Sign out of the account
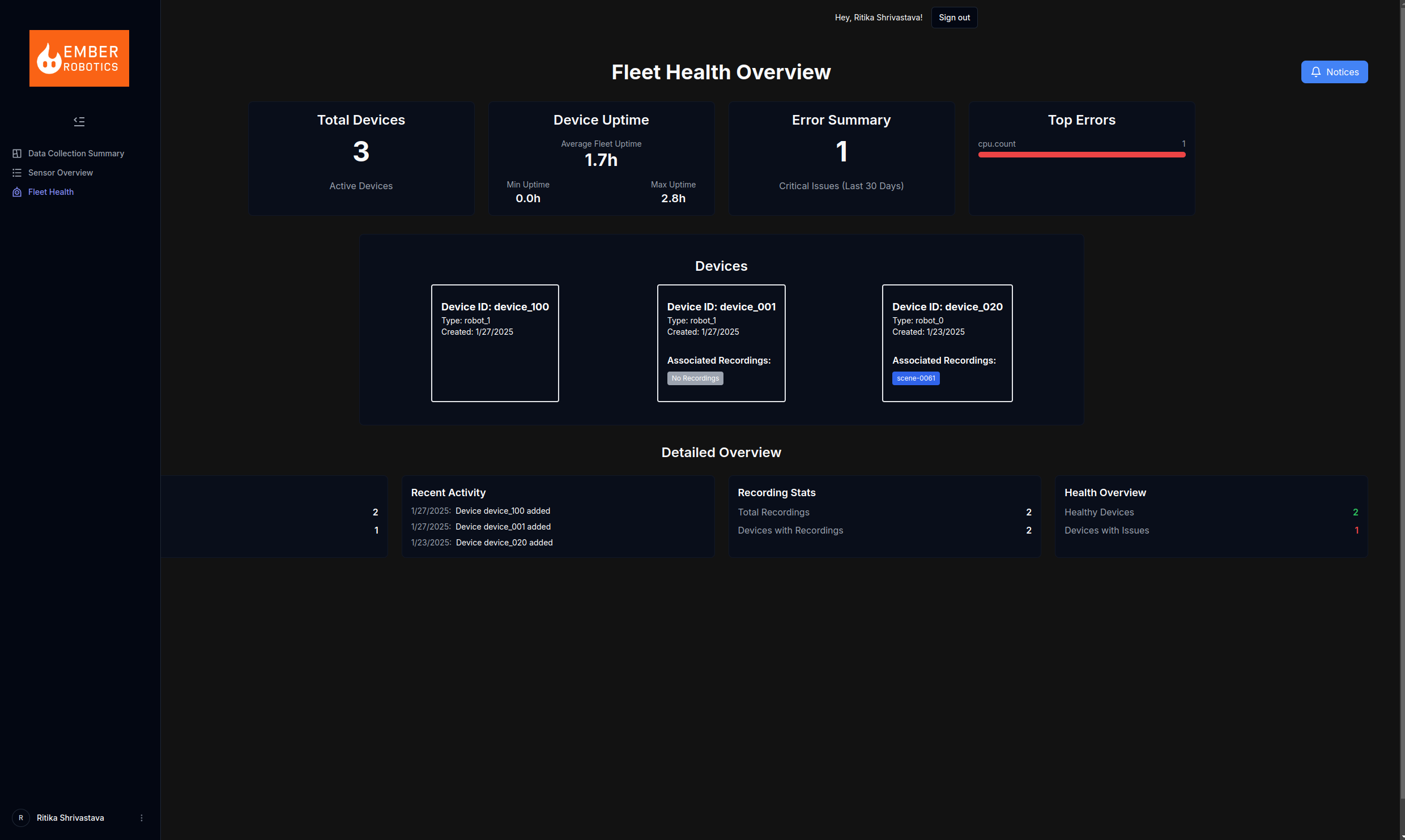 point(954,18)
